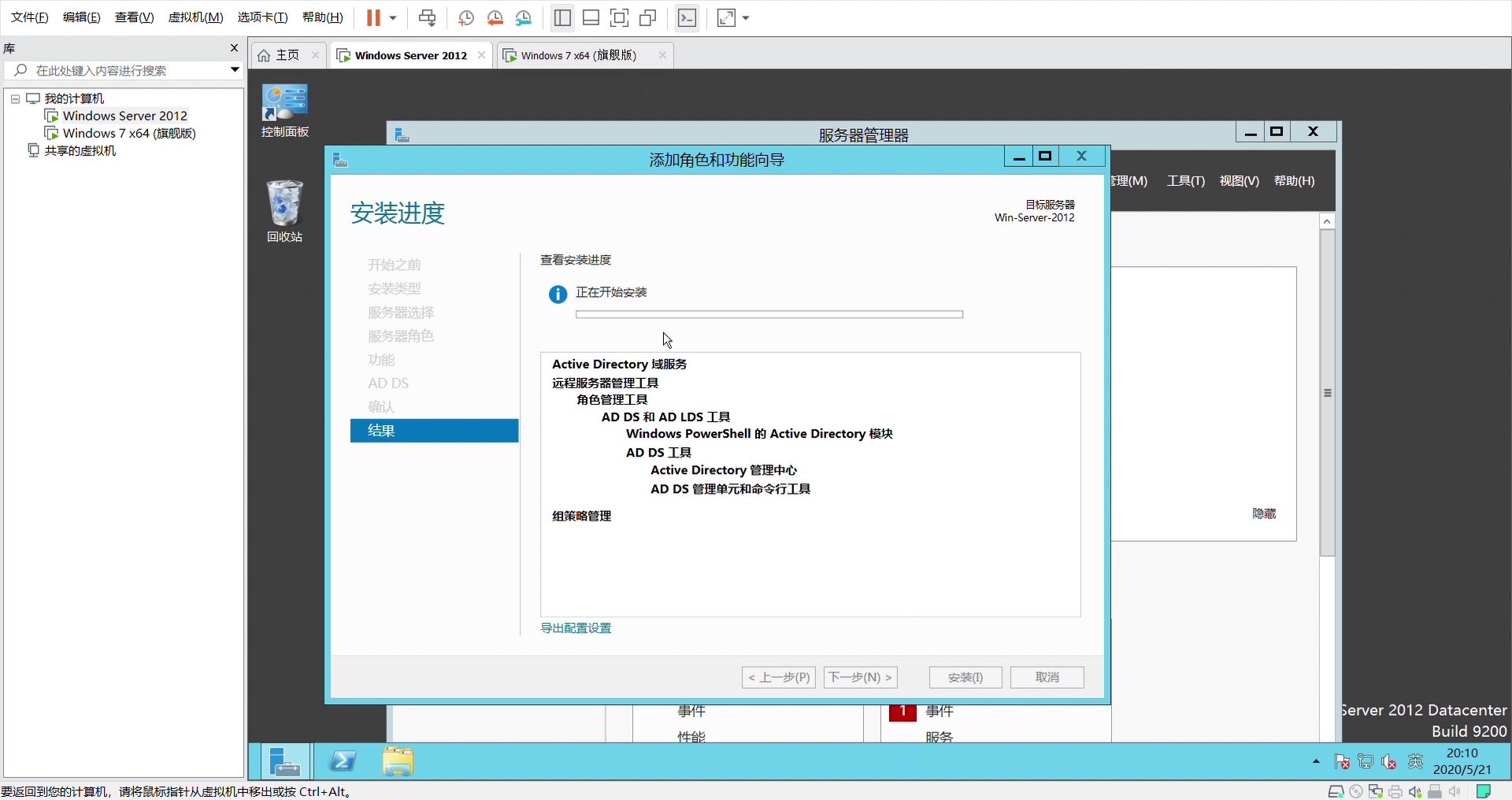Toggle the thumbnail bar view icon
This screenshot has width=1512, height=800.
coord(591,17)
